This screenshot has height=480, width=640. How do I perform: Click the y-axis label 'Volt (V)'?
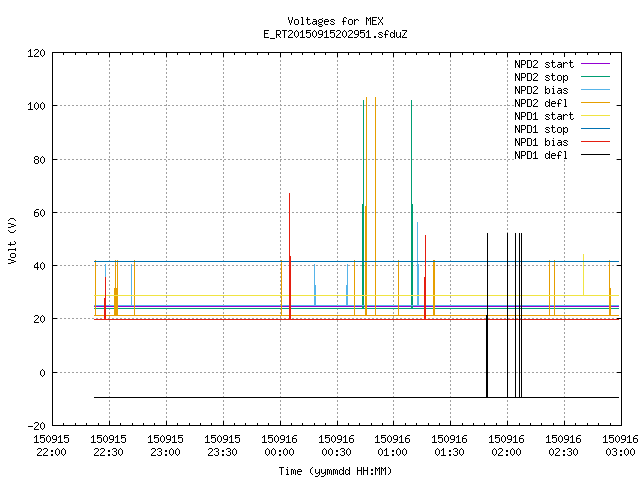12,240
